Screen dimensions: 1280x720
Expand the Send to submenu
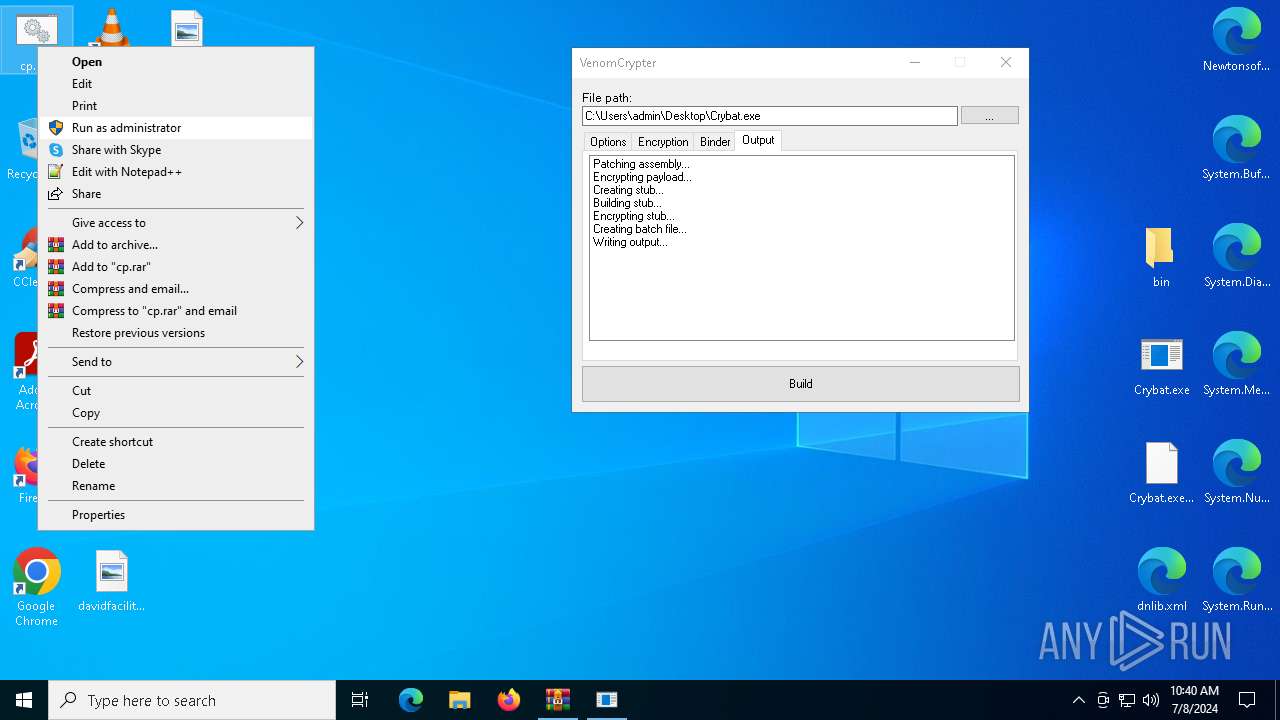click(x=176, y=362)
